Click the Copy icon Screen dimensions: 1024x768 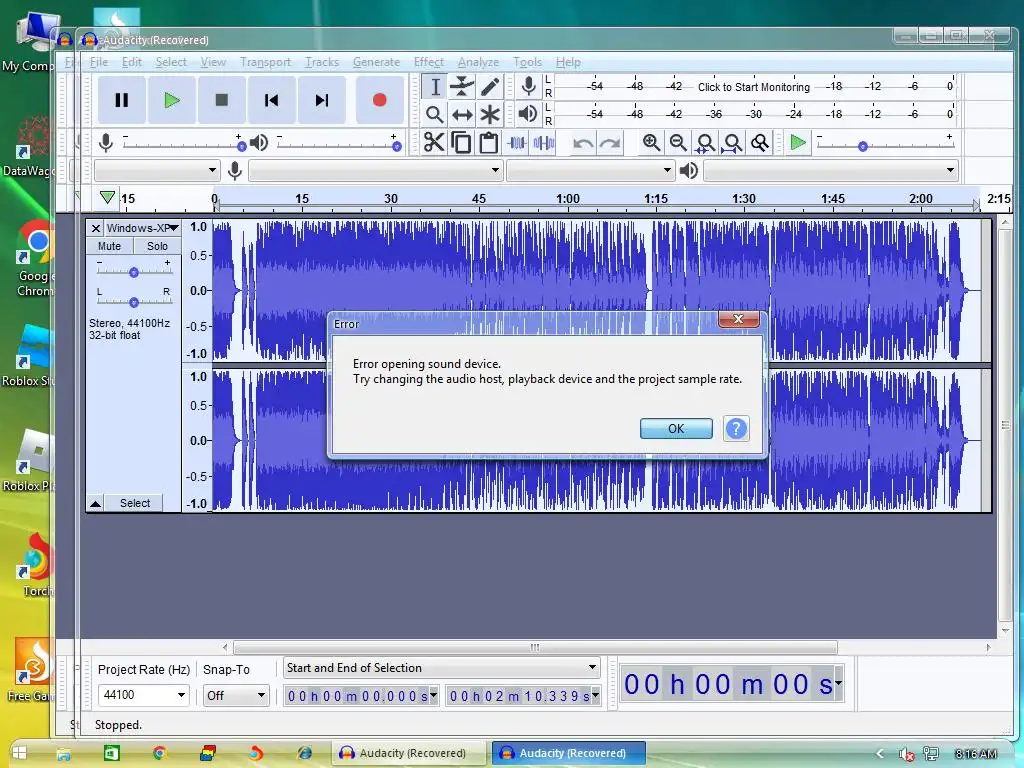[461, 142]
